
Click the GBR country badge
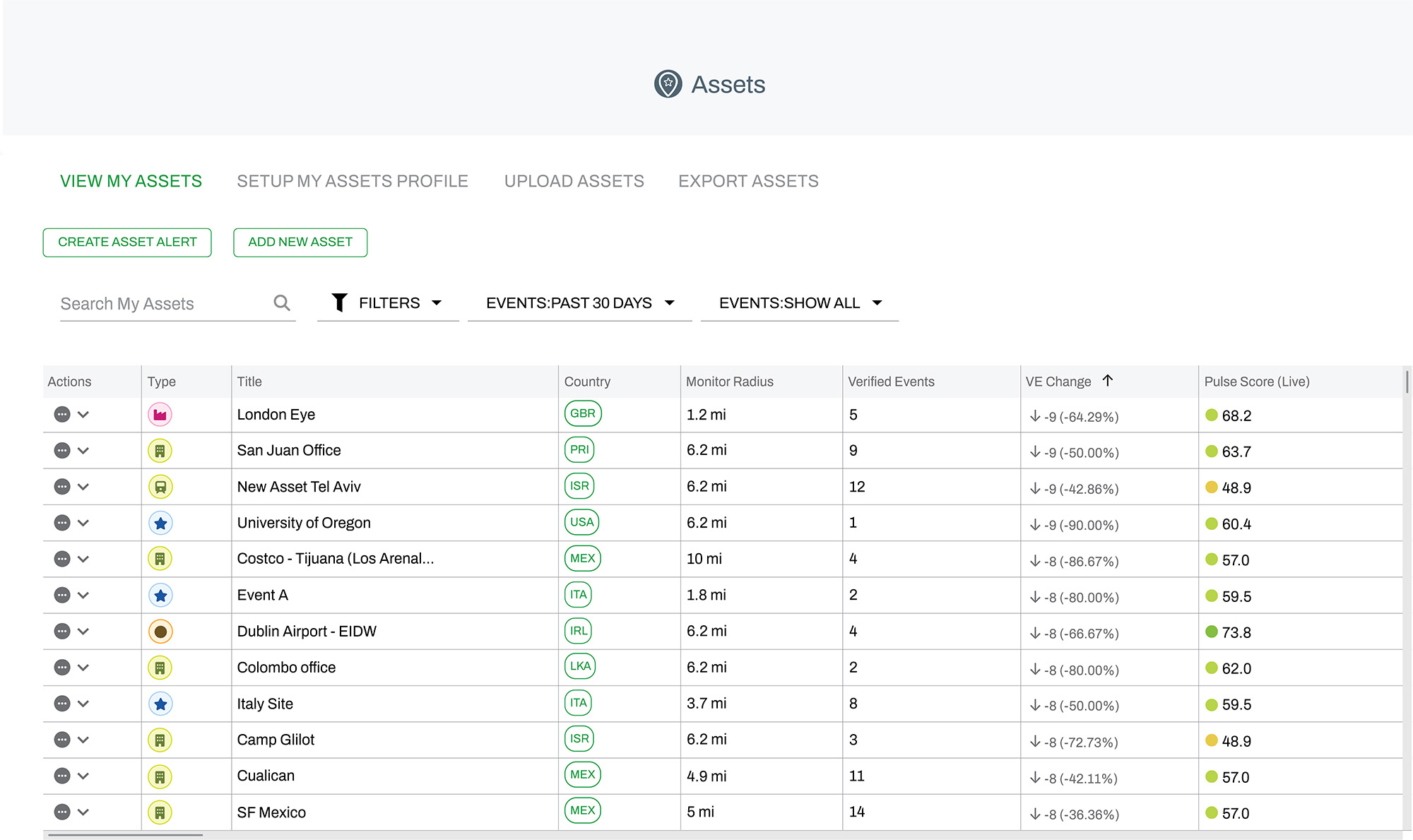(582, 413)
